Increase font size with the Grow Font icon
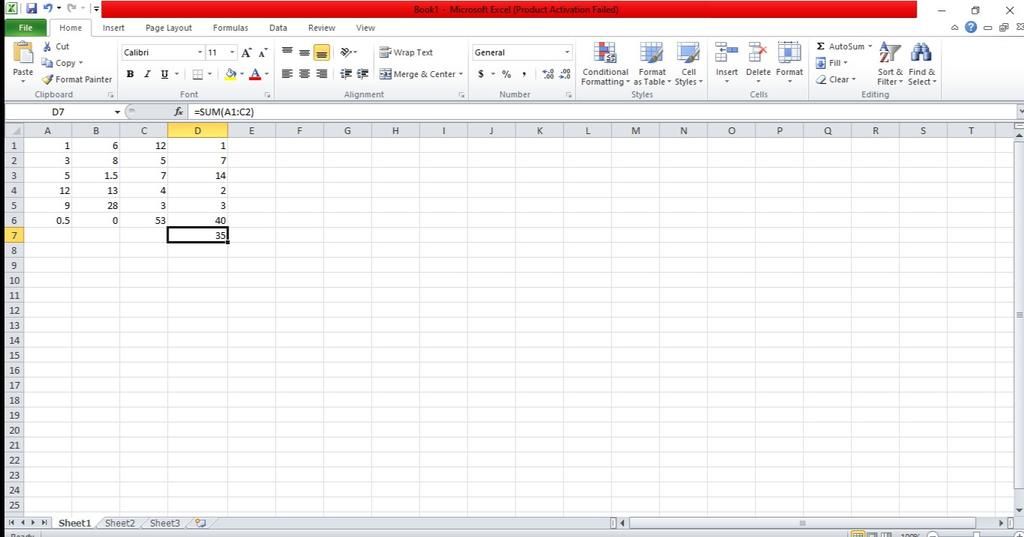Image resolution: width=1024 pixels, height=537 pixels. click(246, 52)
